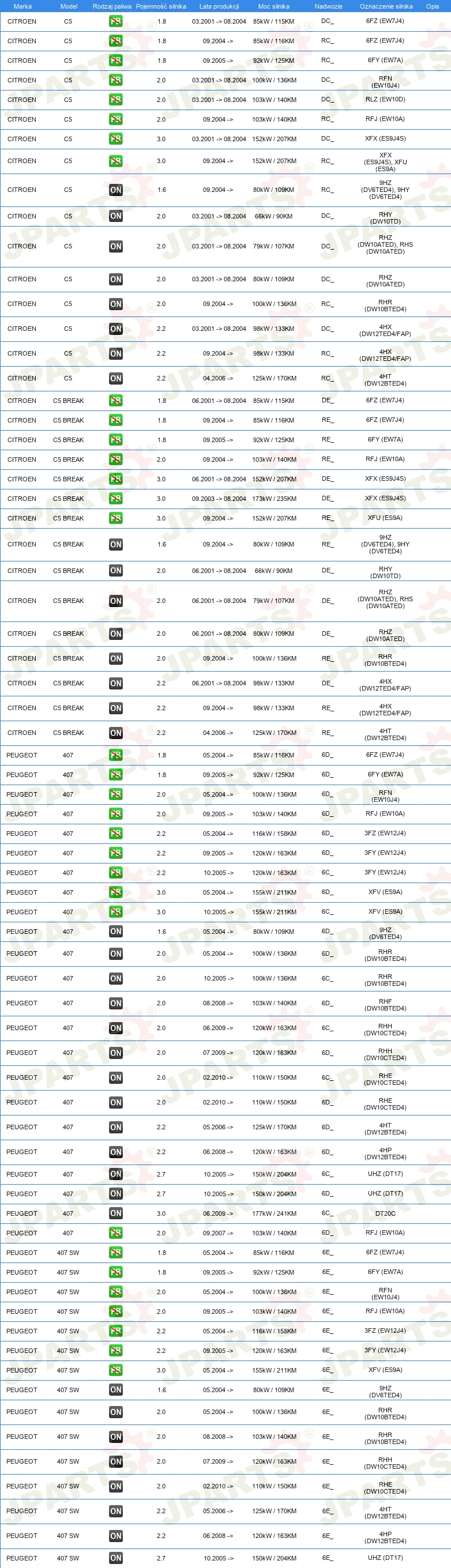
Task: Click the Pojemność silnika column header
Action: pos(161,7)
